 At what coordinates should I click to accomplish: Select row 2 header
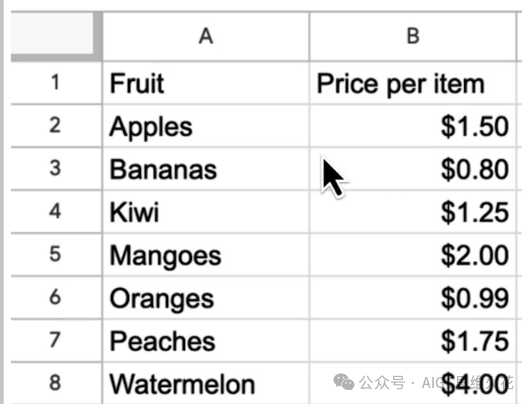tap(56, 126)
